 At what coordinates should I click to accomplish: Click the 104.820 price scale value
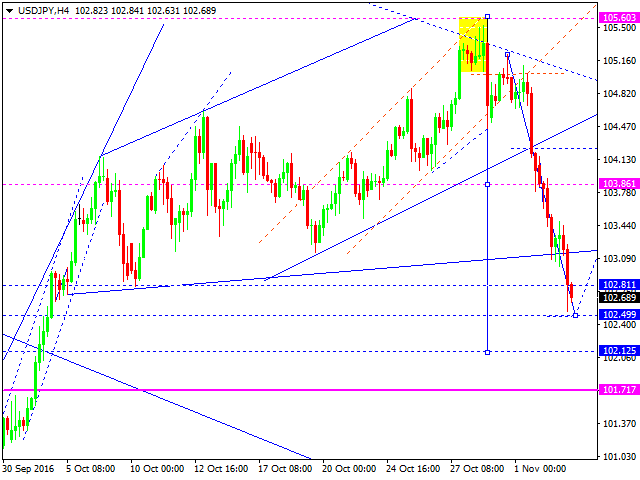click(x=620, y=93)
